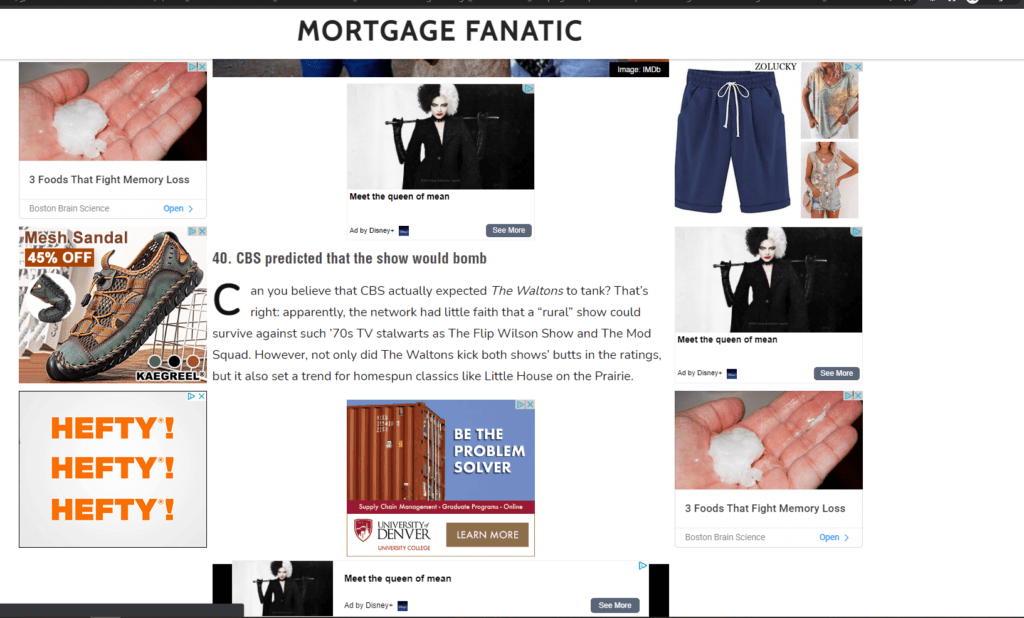The height and width of the screenshot is (618, 1024).
Task: Close the Hefty ad banner
Action: coord(202,396)
